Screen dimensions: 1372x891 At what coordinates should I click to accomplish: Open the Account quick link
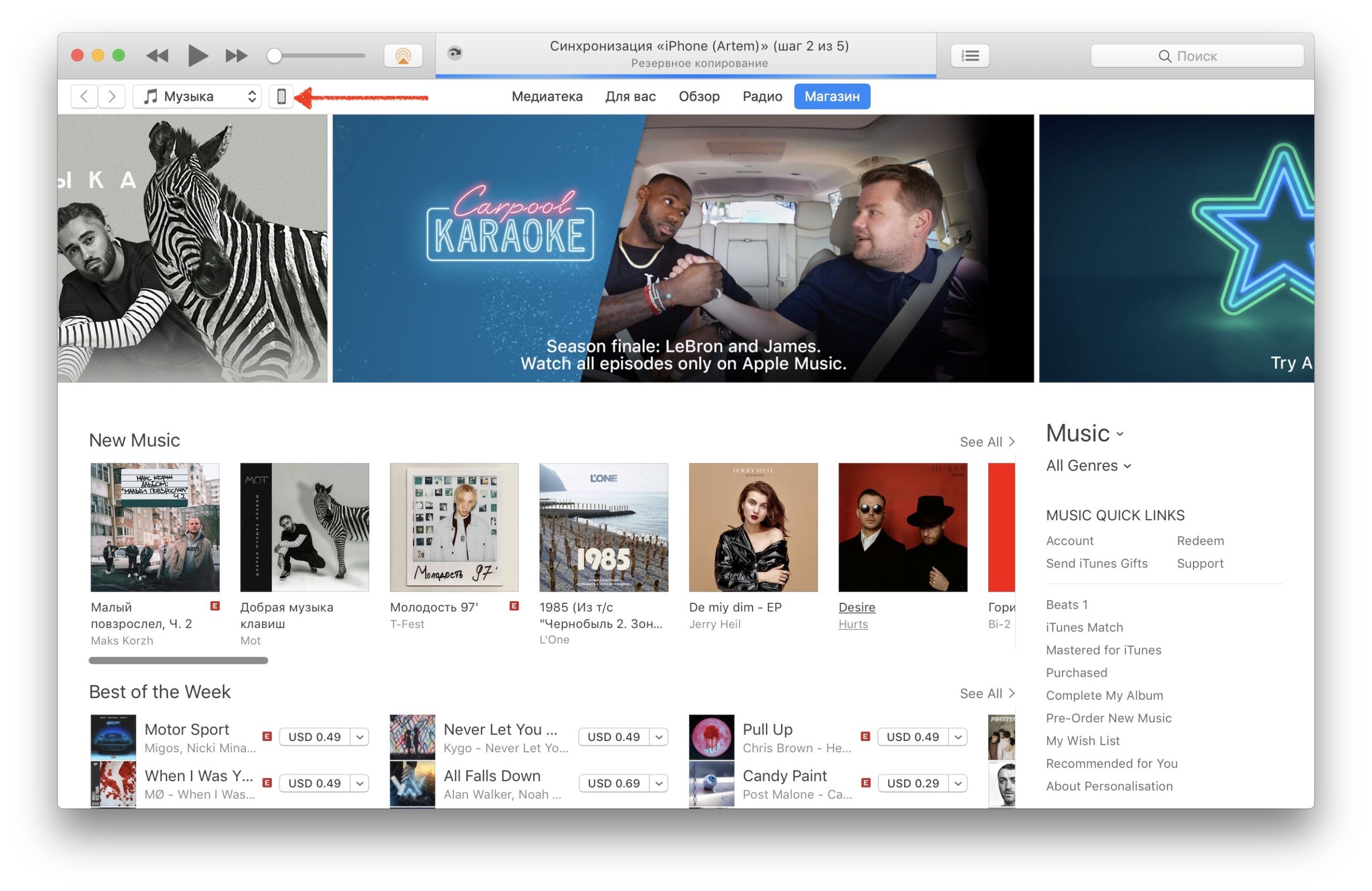tap(1069, 541)
